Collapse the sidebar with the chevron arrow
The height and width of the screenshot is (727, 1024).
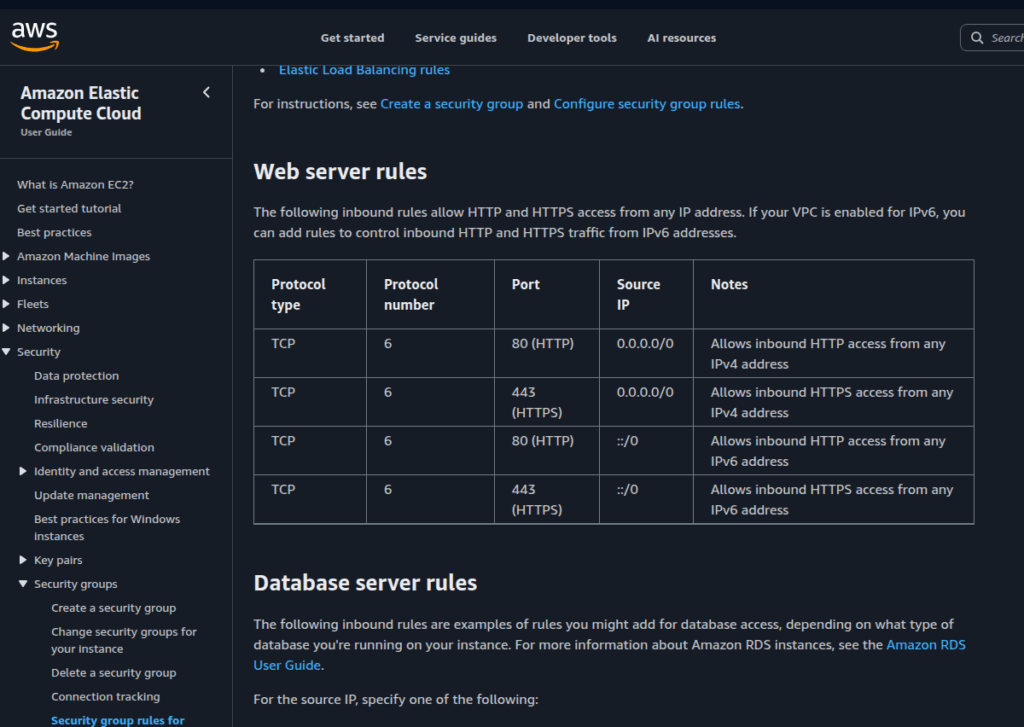[206, 91]
